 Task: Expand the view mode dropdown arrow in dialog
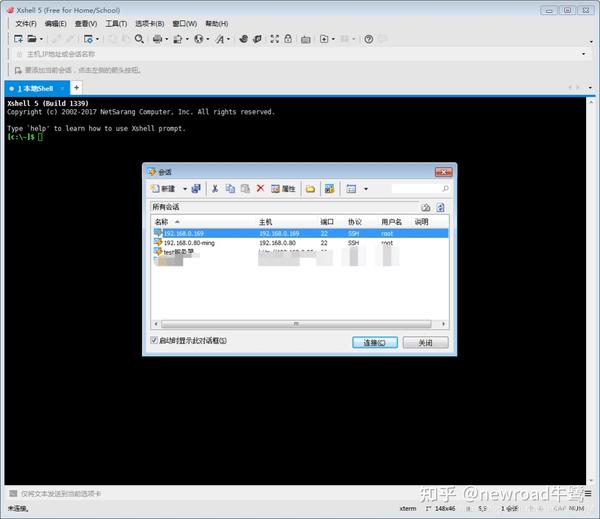[366, 189]
